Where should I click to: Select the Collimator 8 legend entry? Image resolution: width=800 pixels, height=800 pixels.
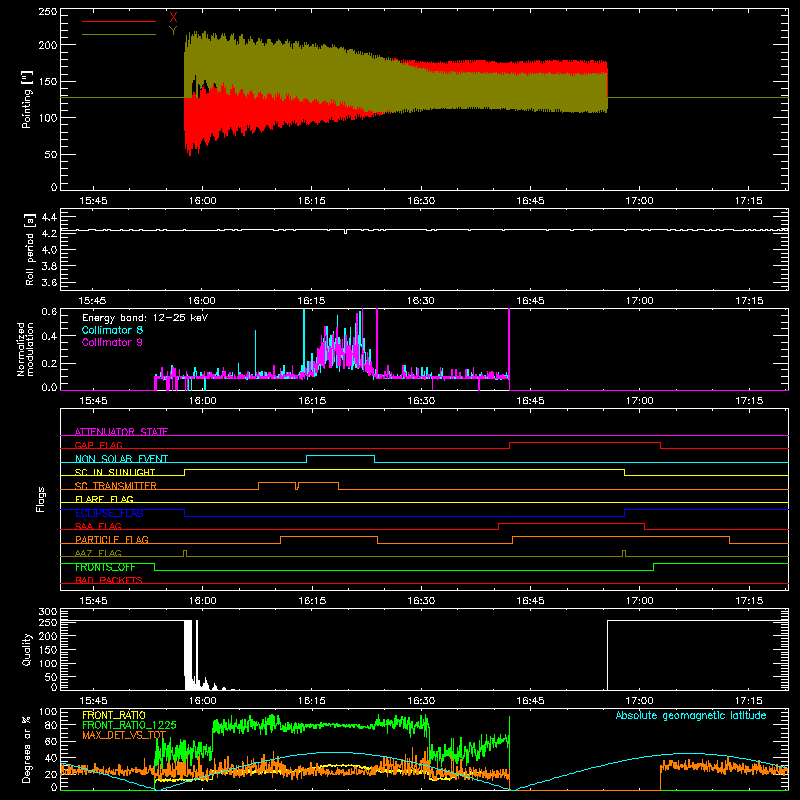click(112, 330)
